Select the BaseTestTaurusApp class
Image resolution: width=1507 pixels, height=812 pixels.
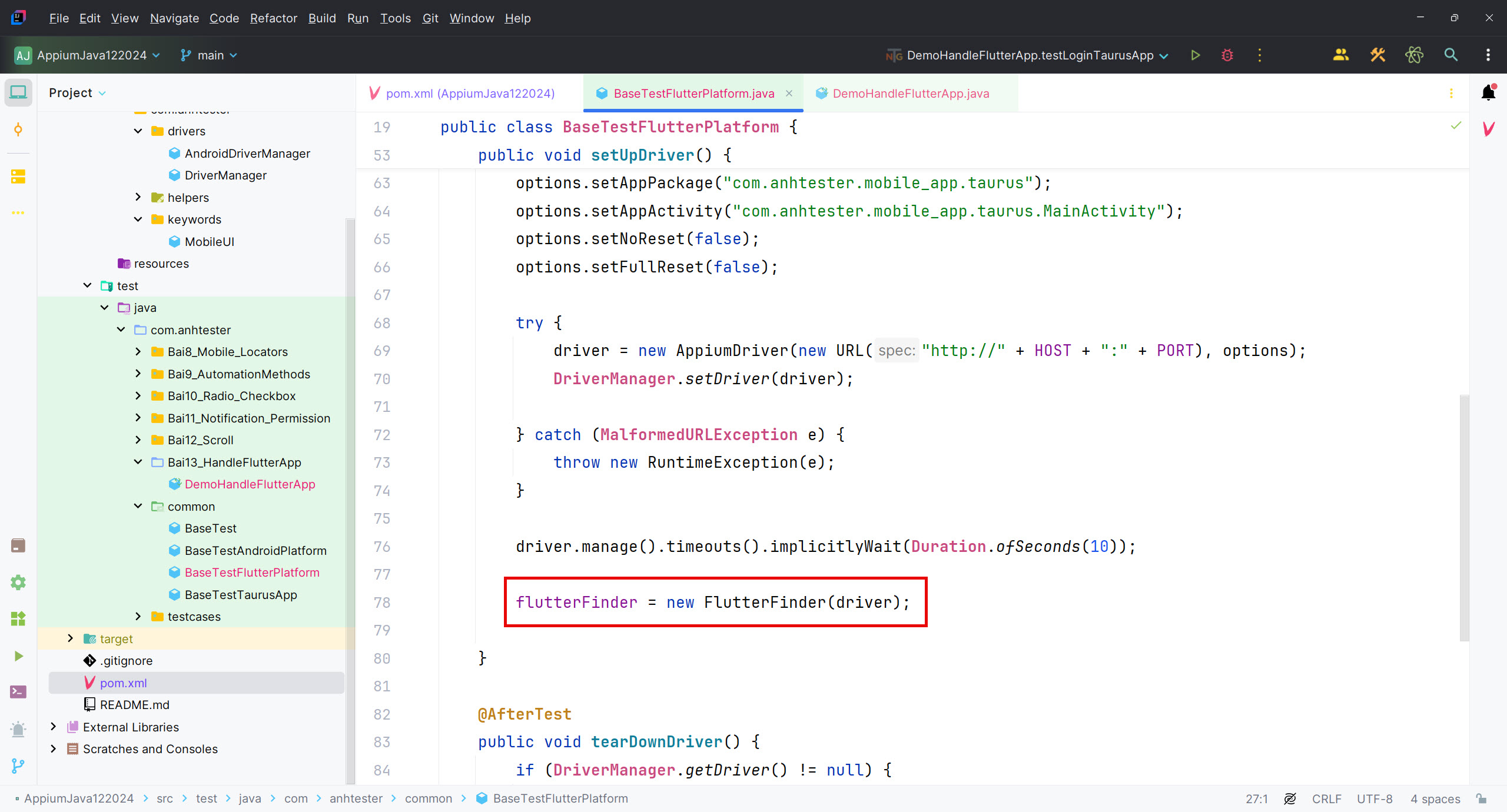point(240,595)
